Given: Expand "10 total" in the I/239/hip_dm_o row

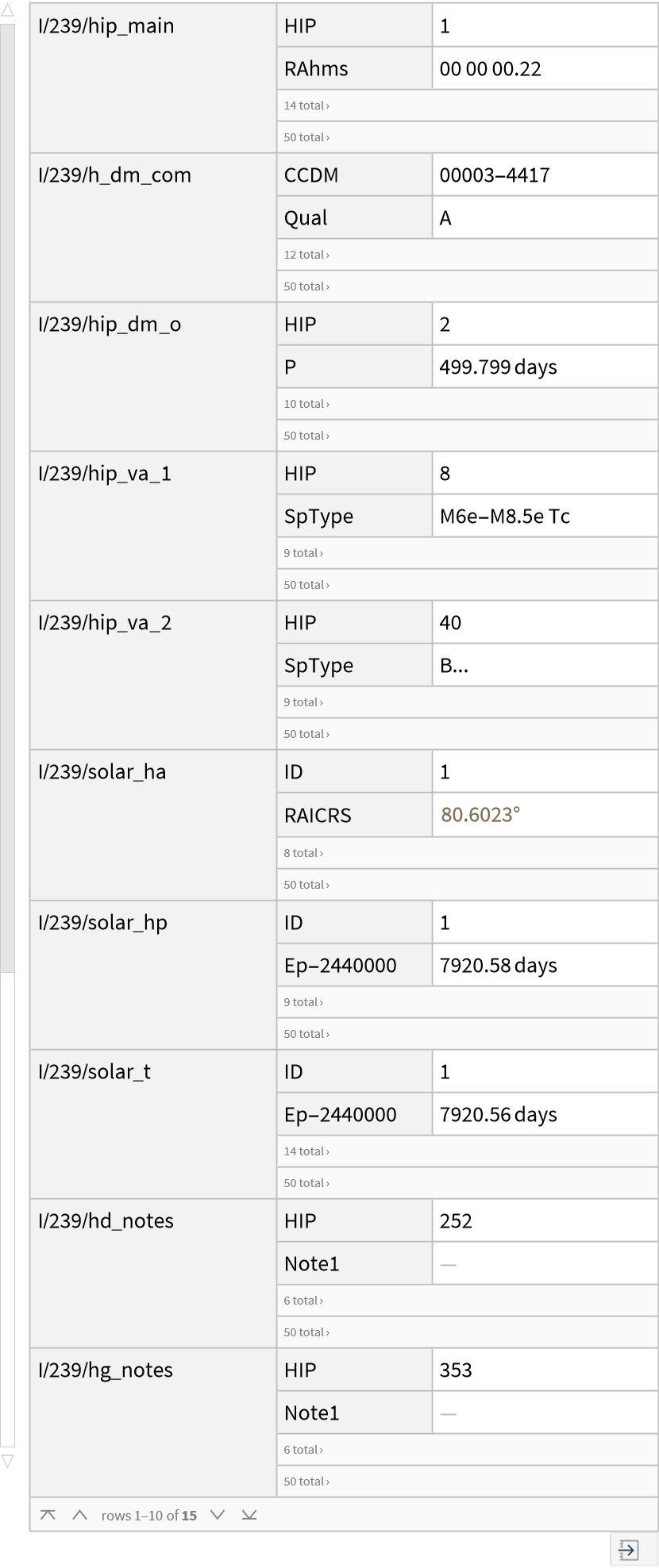Looking at the screenshot, I should 306,404.
